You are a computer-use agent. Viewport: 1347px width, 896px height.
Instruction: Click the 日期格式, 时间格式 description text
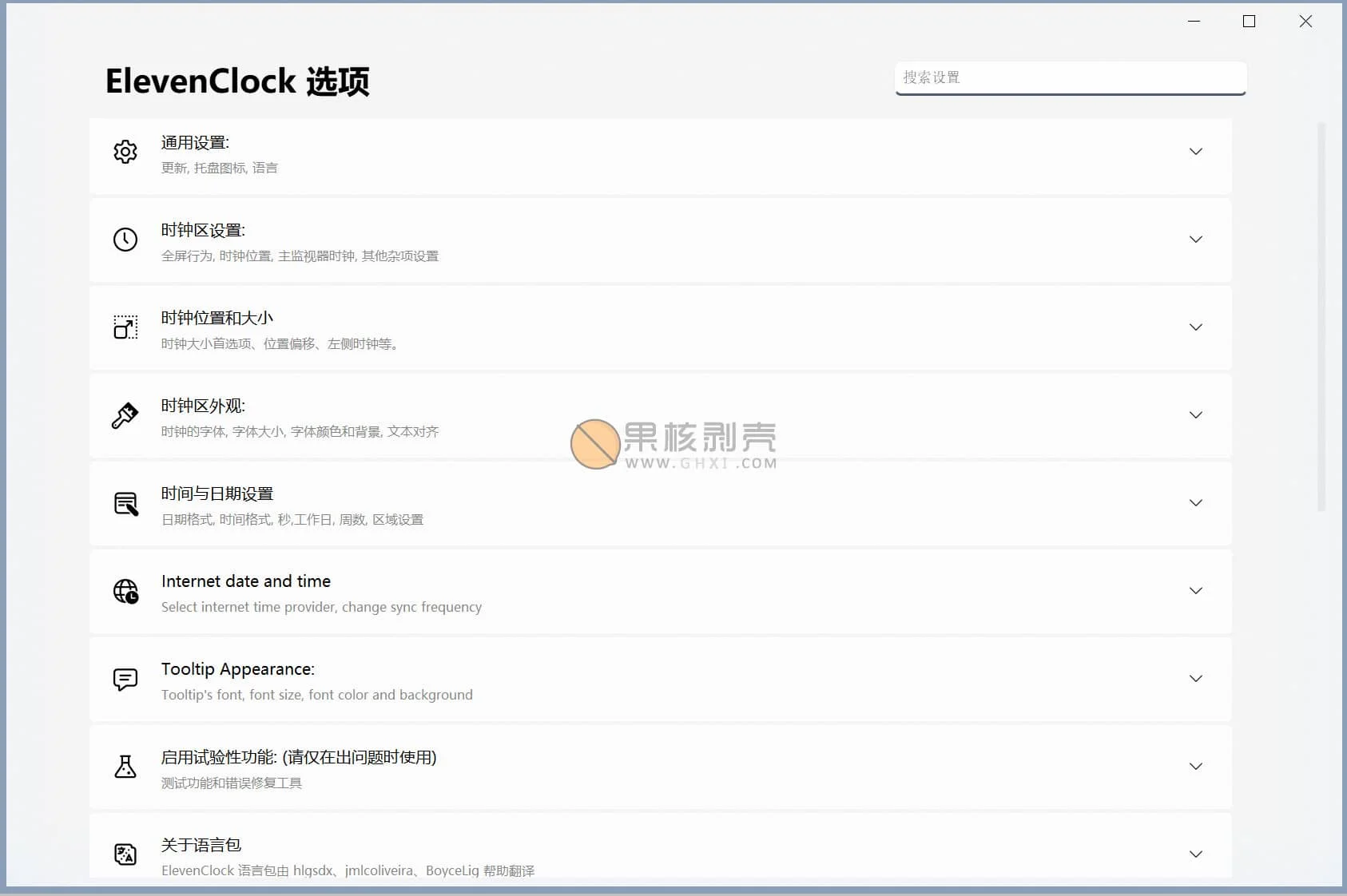[x=292, y=520]
